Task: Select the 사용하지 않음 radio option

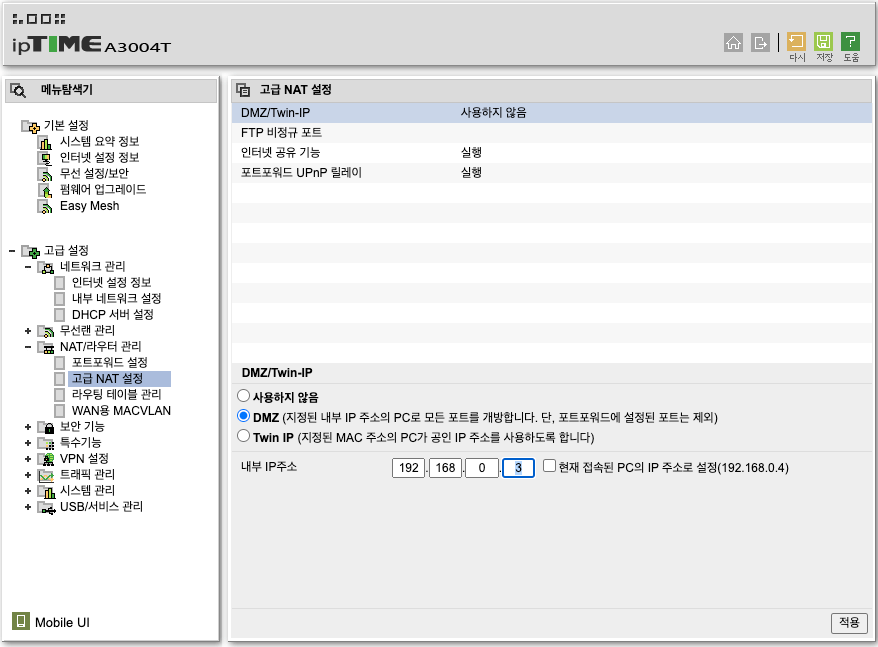Action: [243, 395]
